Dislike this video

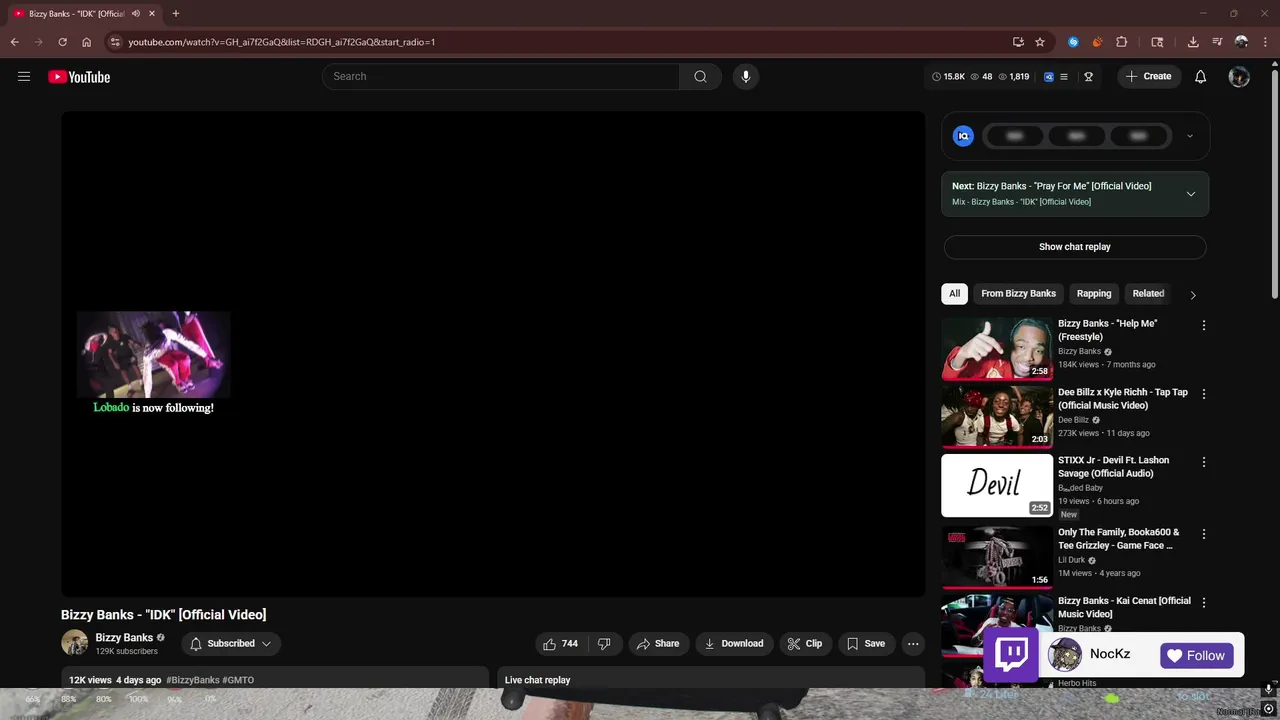coord(604,644)
